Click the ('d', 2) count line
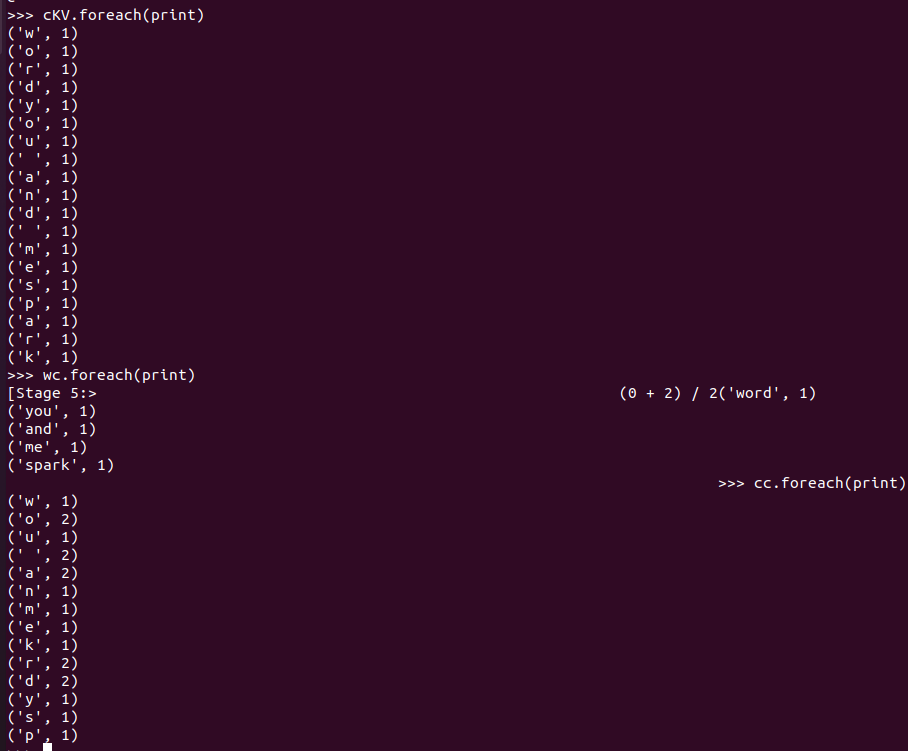 pos(42,681)
